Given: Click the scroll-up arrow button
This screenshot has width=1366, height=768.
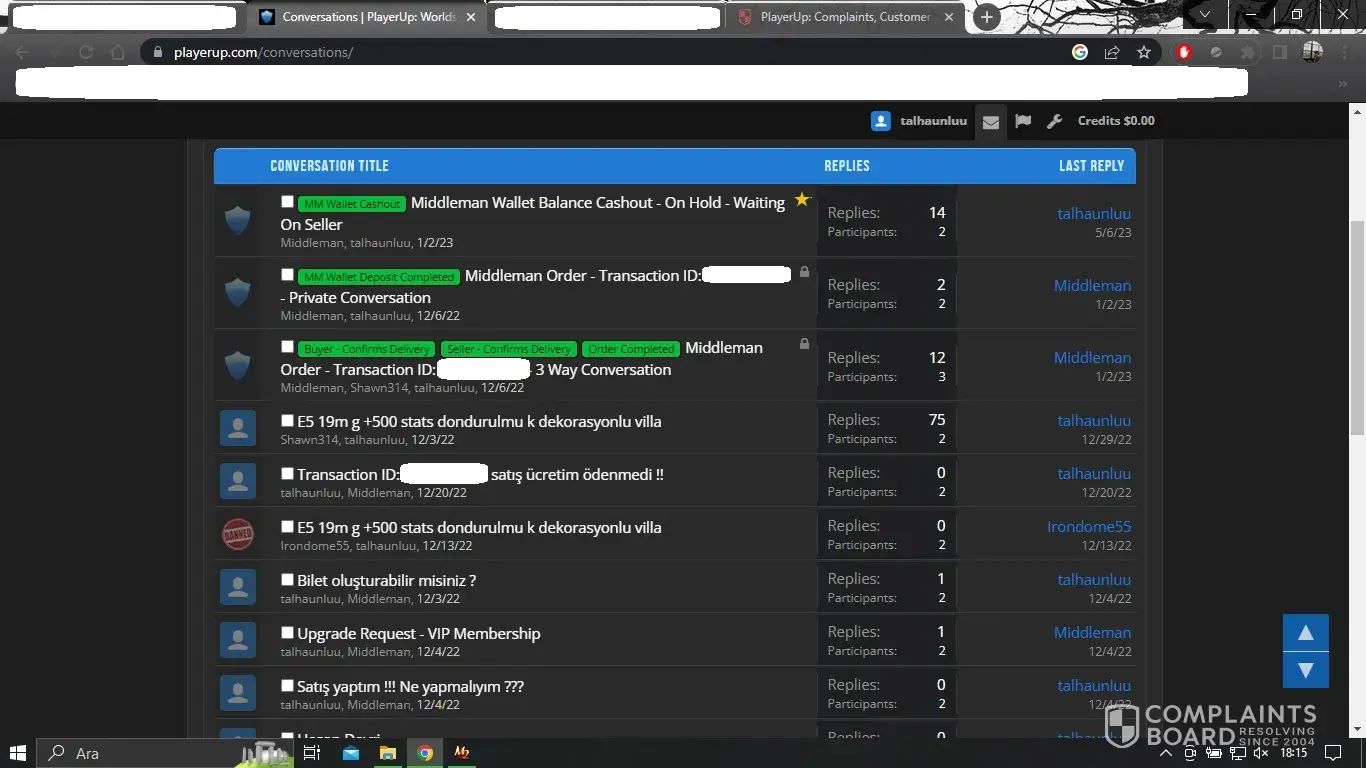Looking at the screenshot, I should point(1305,633).
